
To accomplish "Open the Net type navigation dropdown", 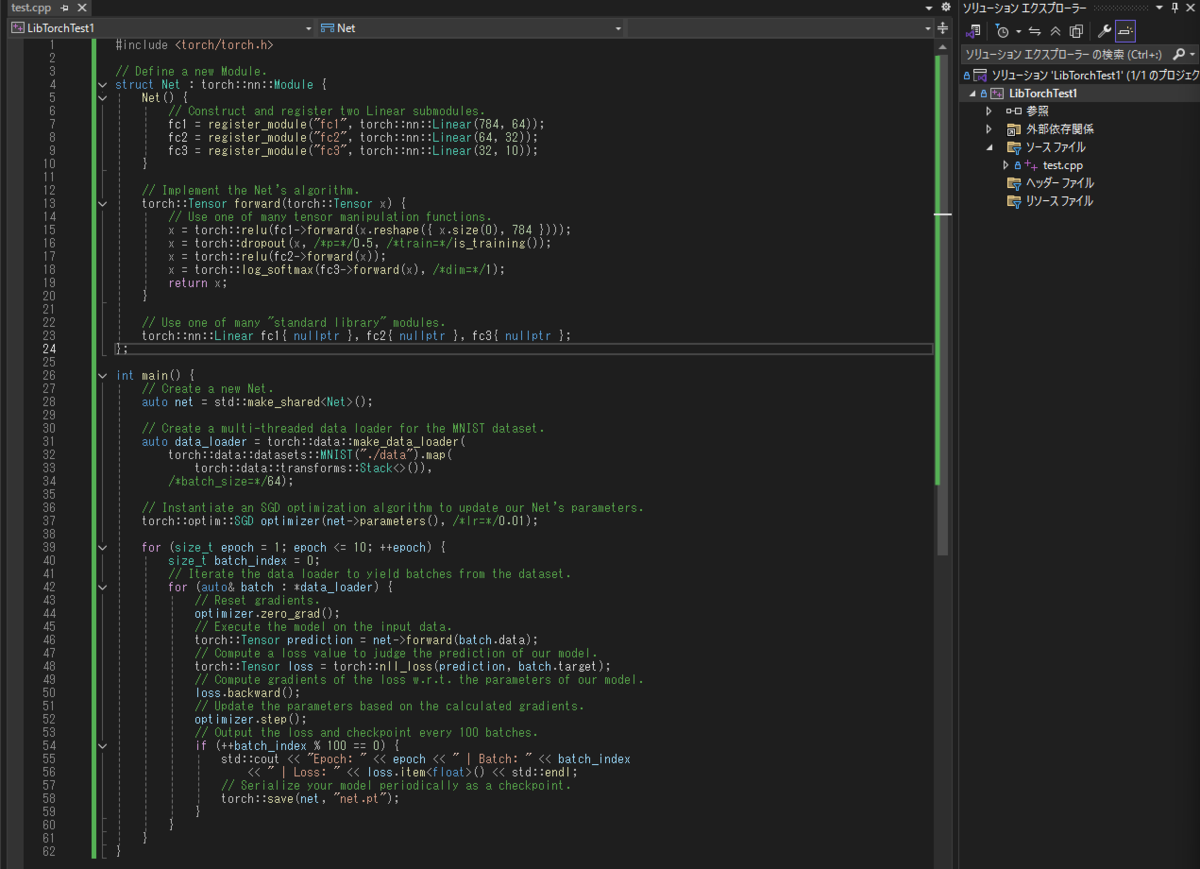I will pyautogui.click(x=470, y=28).
